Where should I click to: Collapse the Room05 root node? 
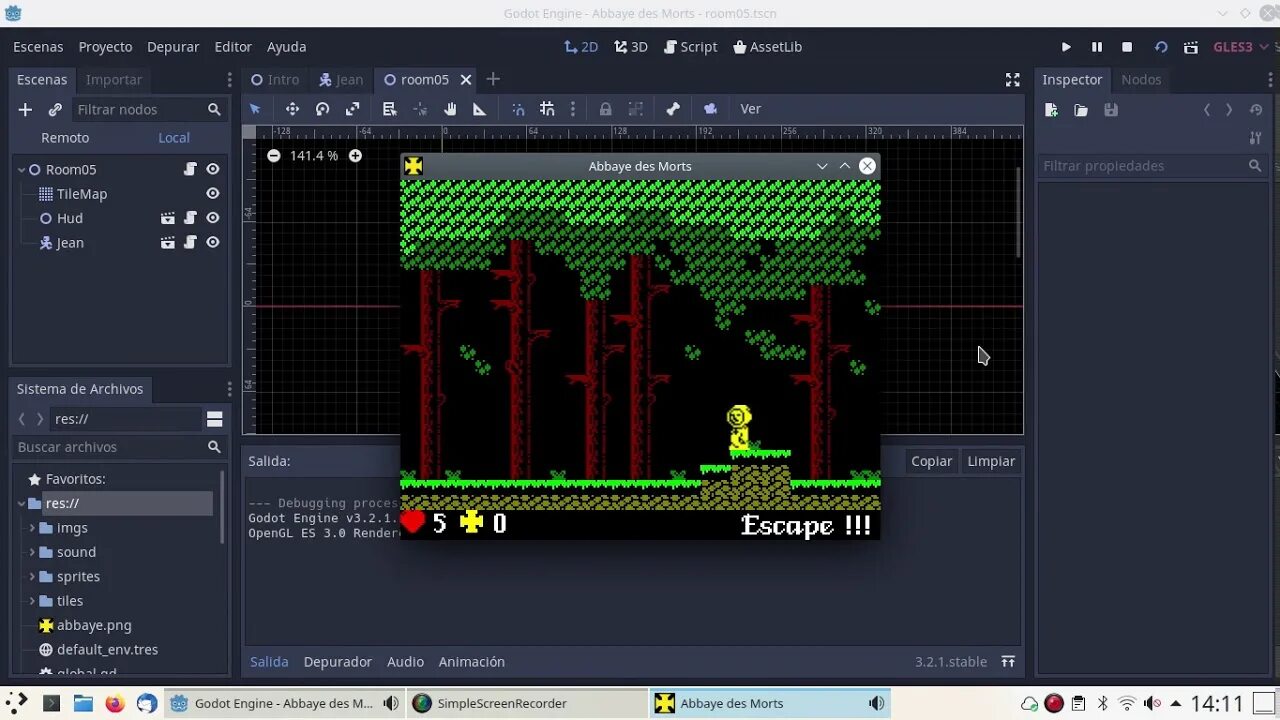(21, 170)
